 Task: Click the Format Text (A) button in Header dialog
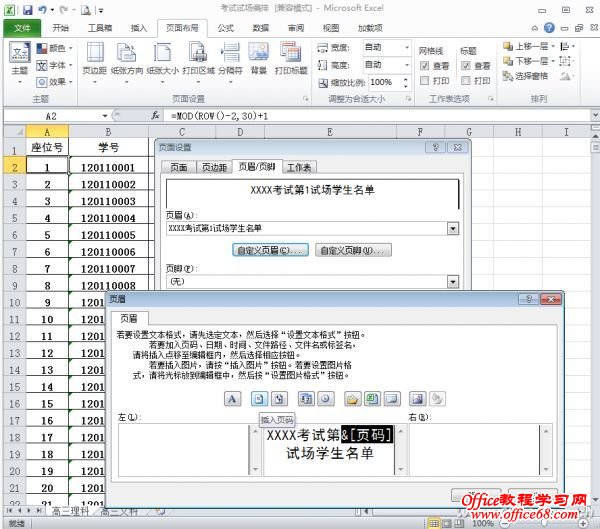point(232,399)
